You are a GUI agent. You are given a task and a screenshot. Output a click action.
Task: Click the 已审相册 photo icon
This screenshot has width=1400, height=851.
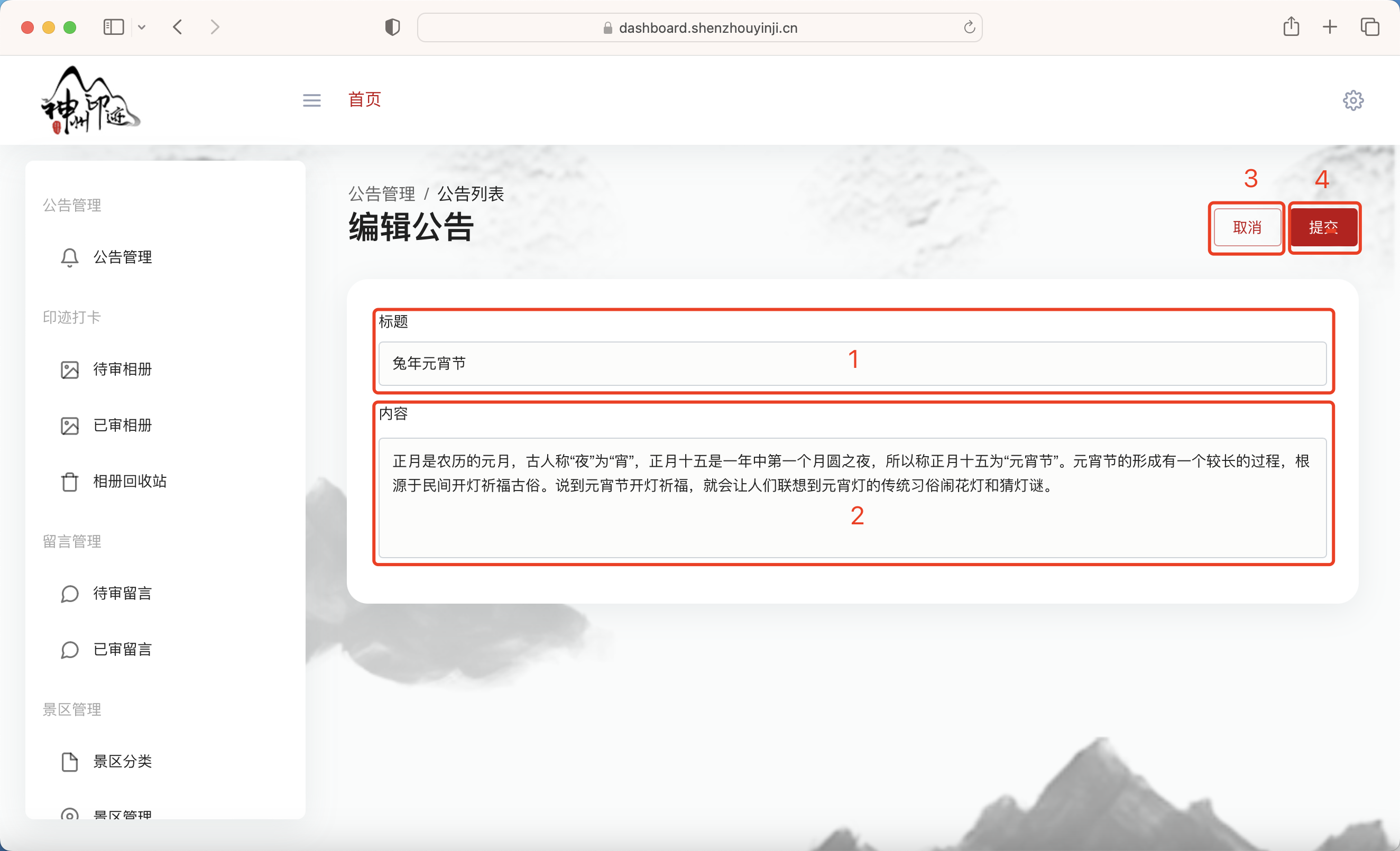click(x=69, y=425)
